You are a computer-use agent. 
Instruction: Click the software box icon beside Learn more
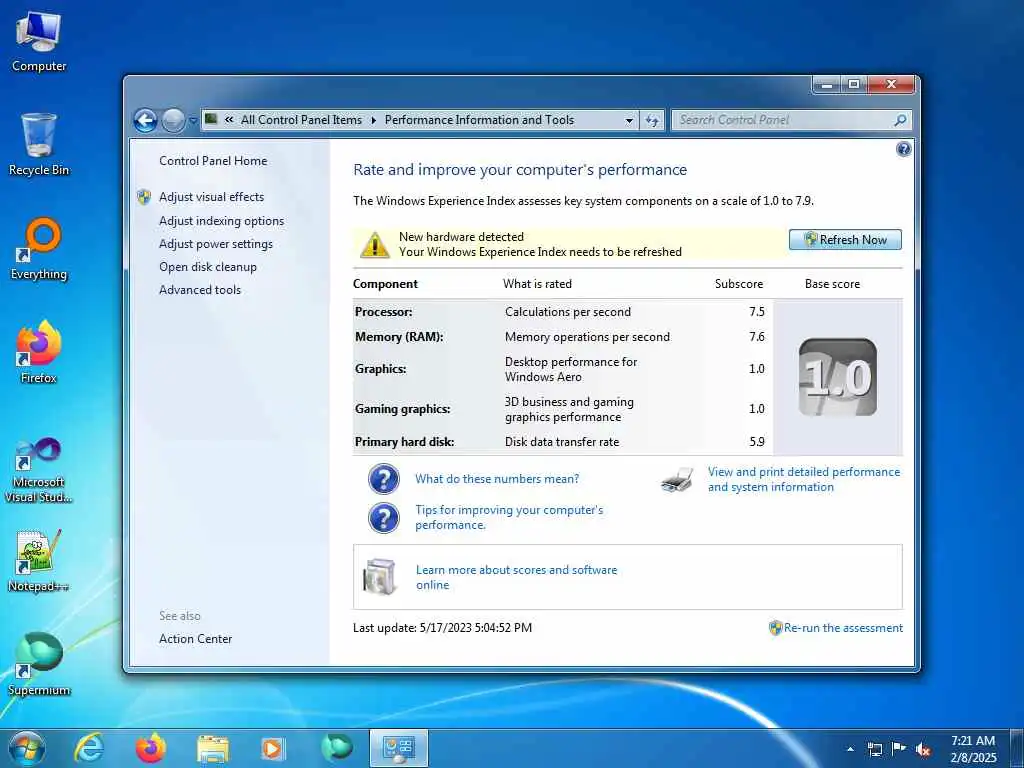coord(380,577)
